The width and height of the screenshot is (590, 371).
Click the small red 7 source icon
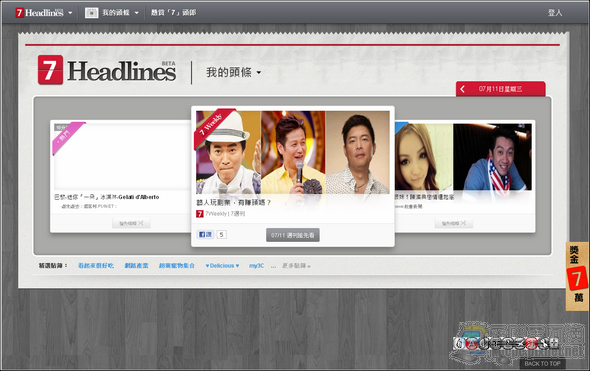pos(200,214)
